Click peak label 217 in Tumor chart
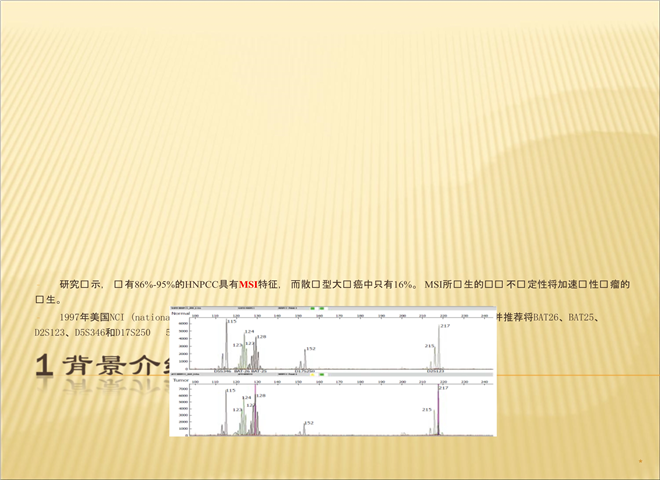The width and height of the screenshot is (660, 480). tap(443, 387)
